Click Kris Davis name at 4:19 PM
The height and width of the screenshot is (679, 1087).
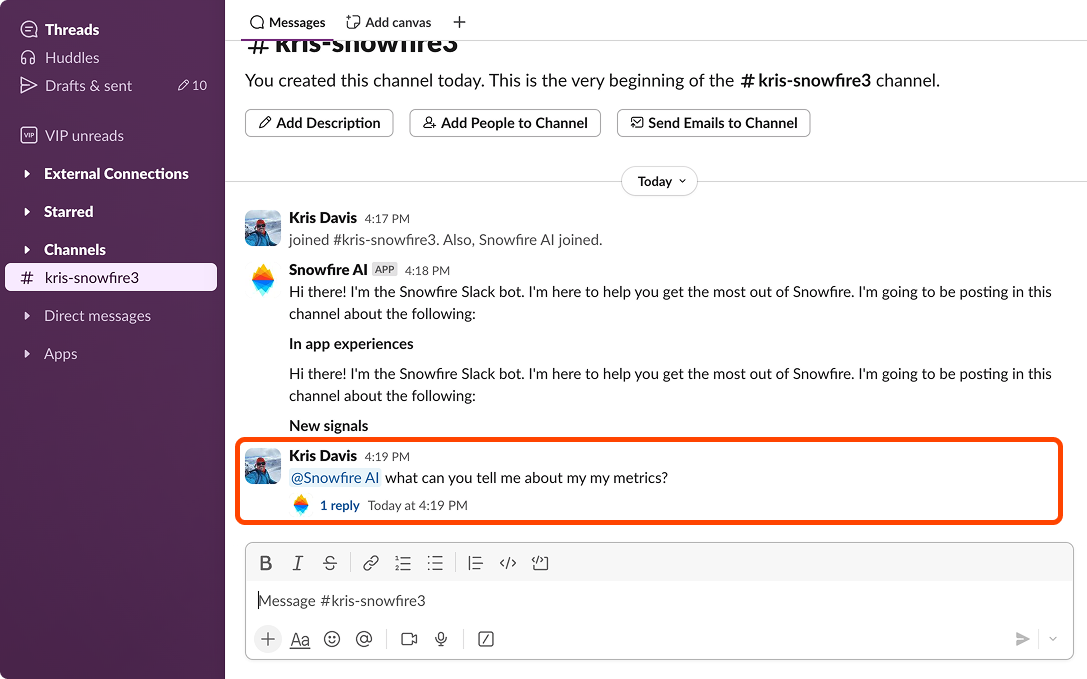322,456
